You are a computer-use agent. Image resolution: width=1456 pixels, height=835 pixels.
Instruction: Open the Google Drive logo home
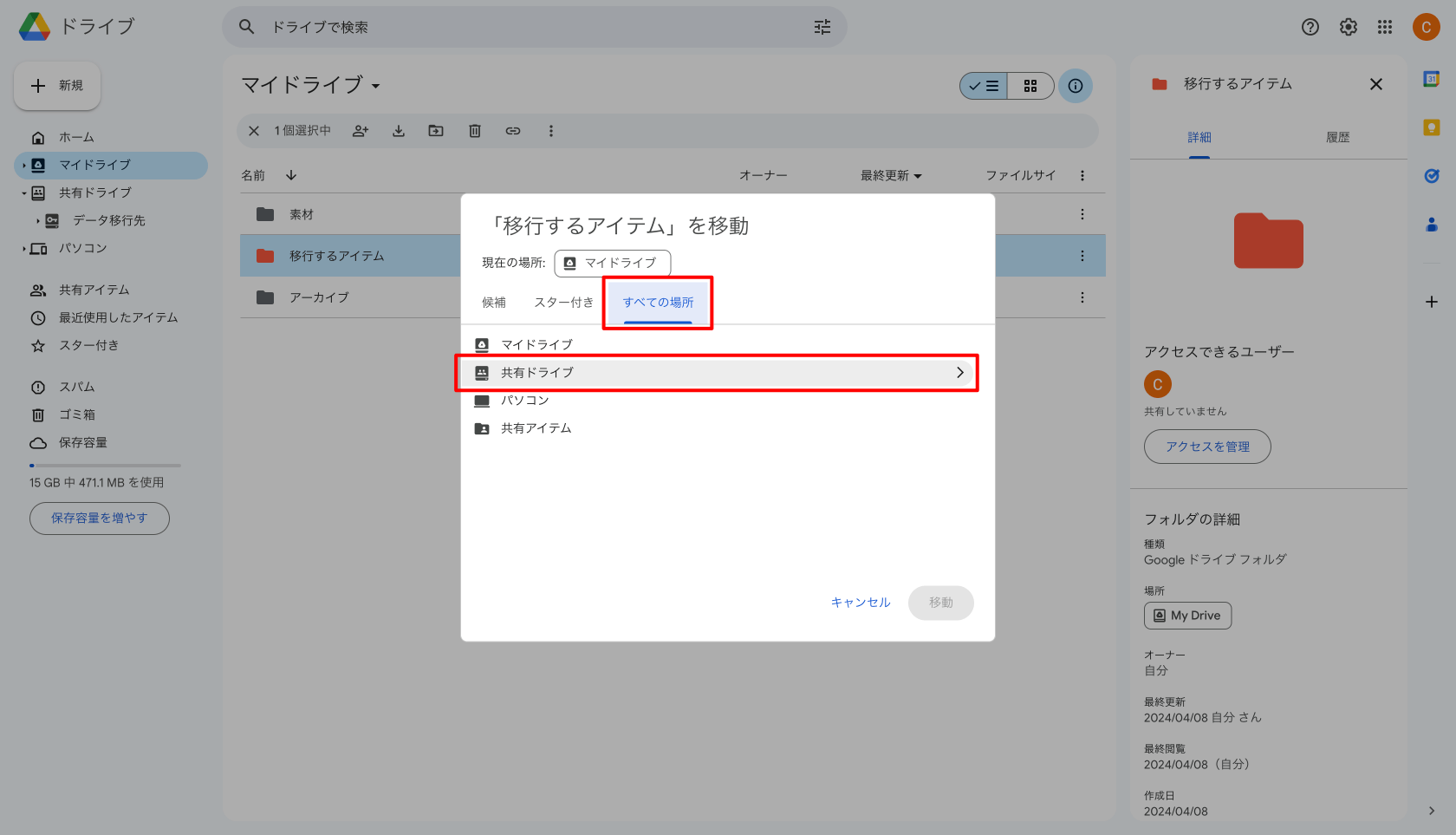click(x=35, y=27)
